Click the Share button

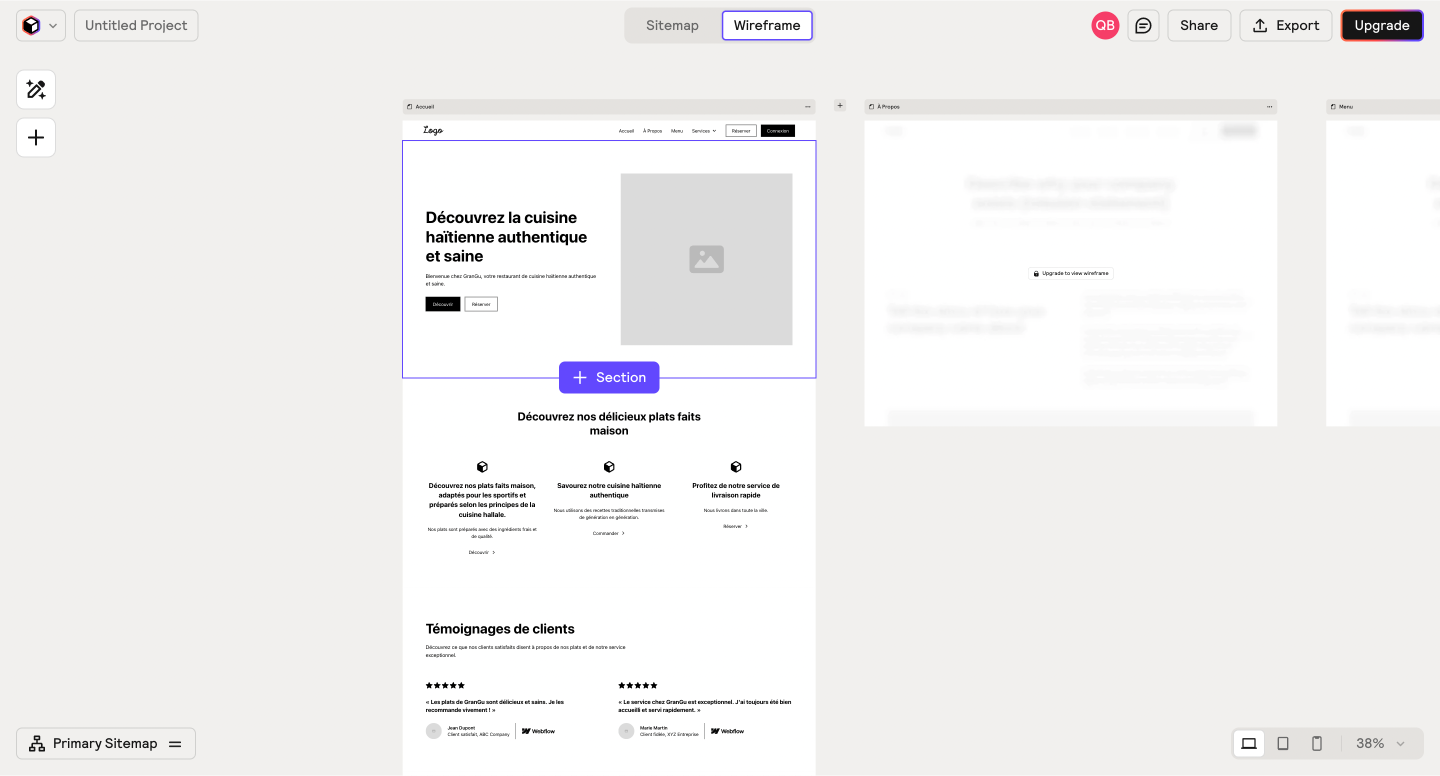(1199, 26)
